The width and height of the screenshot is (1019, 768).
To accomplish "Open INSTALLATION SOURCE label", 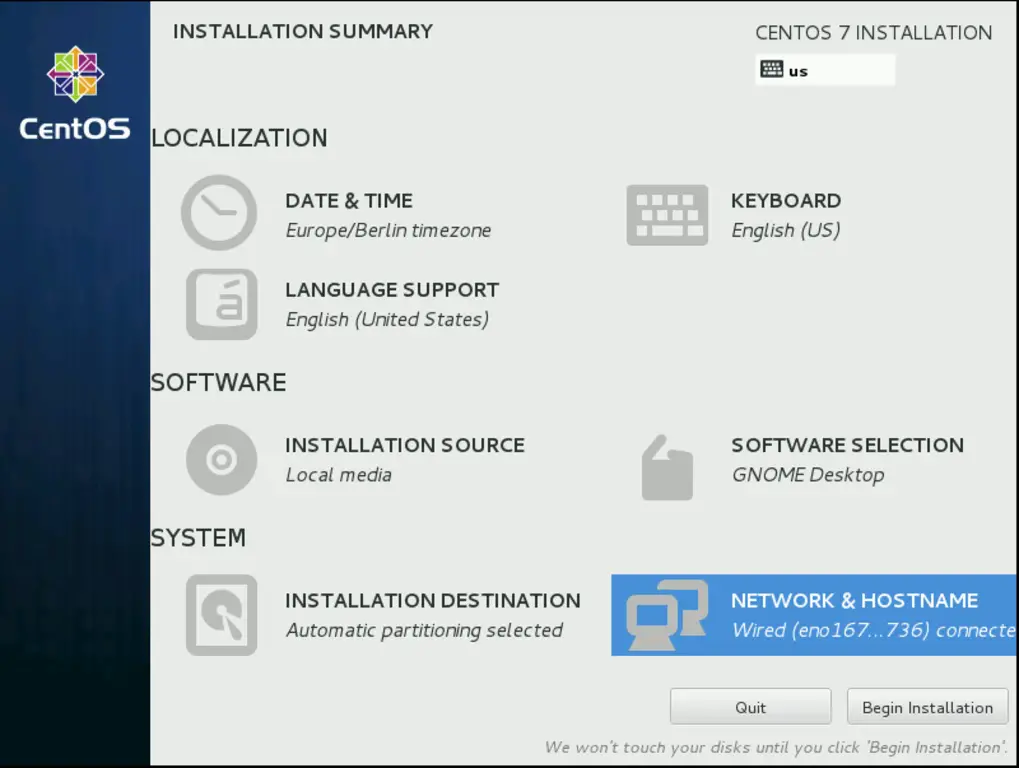I will coord(405,445).
